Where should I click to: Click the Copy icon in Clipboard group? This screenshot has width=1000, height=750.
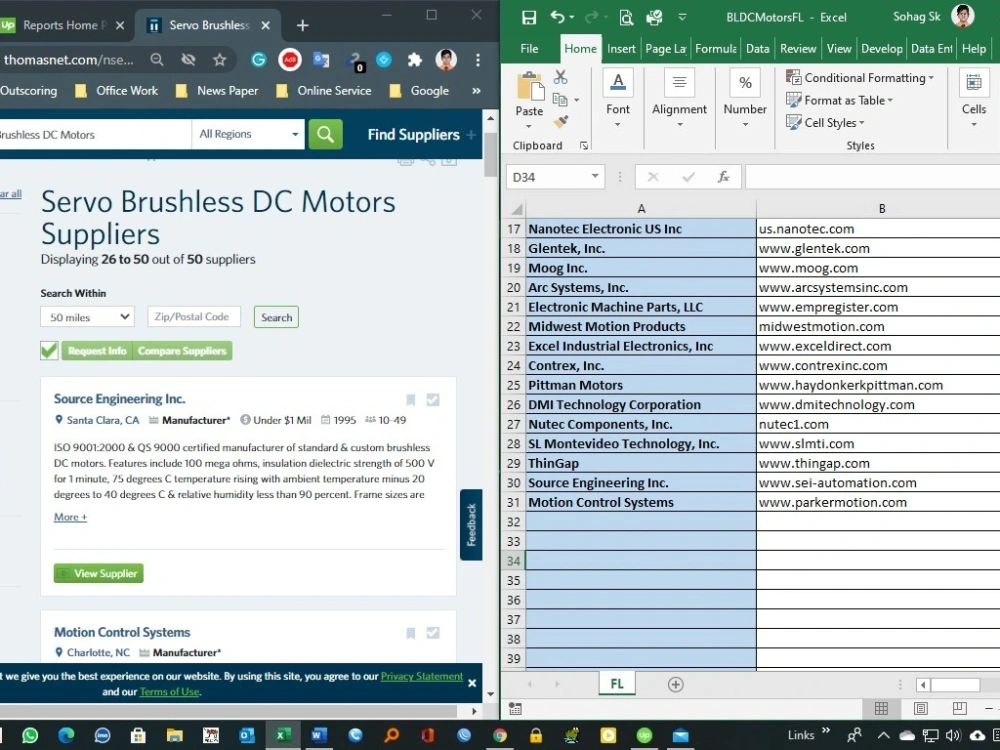click(559, 99)
